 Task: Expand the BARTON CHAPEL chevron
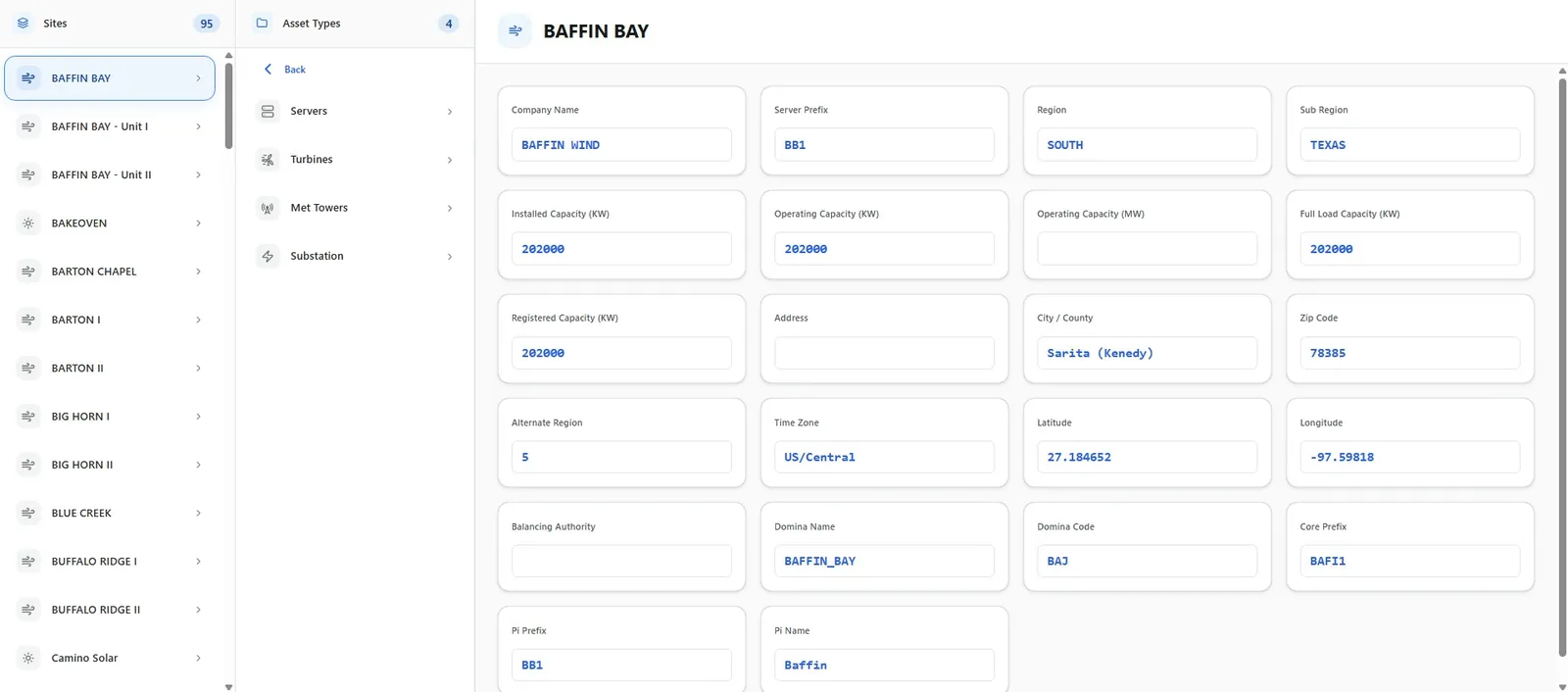tap(198, 272)
